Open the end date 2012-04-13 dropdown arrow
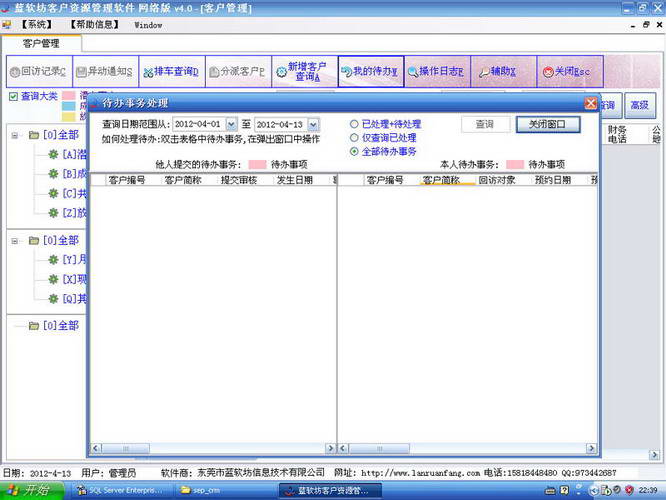Viewport: 666px width, 500px height. [x=313, y=124]
